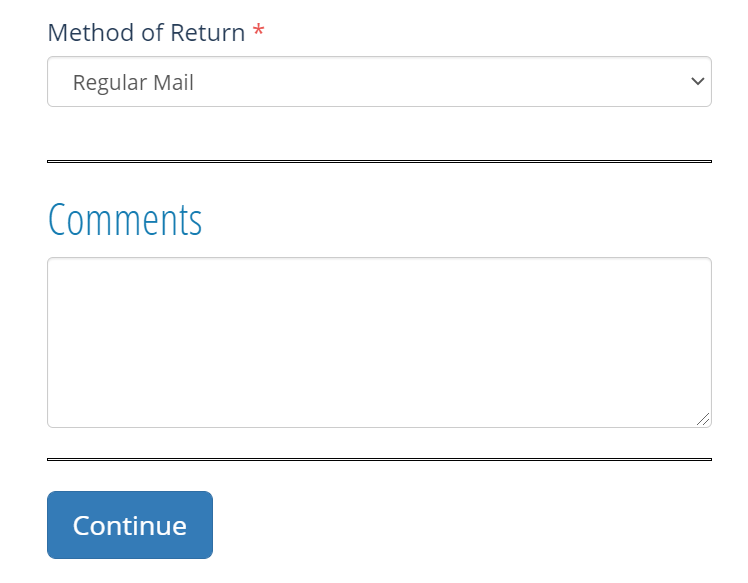The image size is (748, 583).
Task: Activate the large blank comments box
Action: [379, 343]
